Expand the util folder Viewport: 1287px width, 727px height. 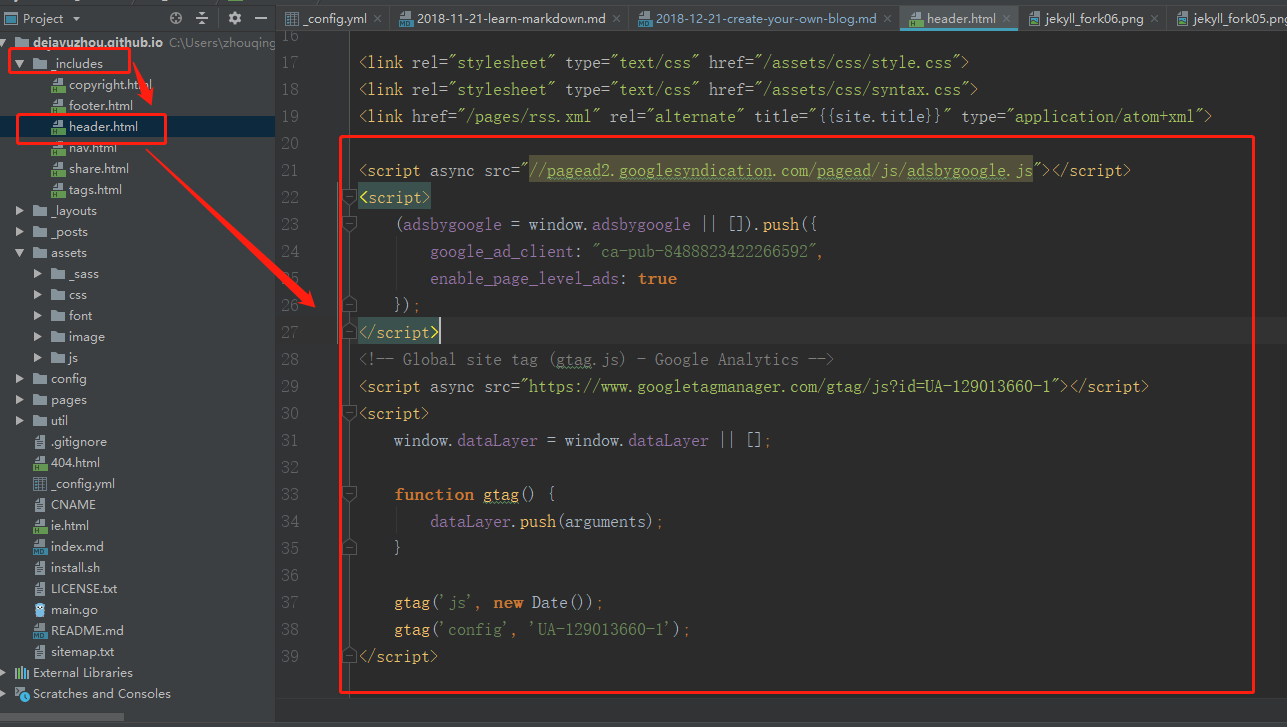click(x=20, y=421)
